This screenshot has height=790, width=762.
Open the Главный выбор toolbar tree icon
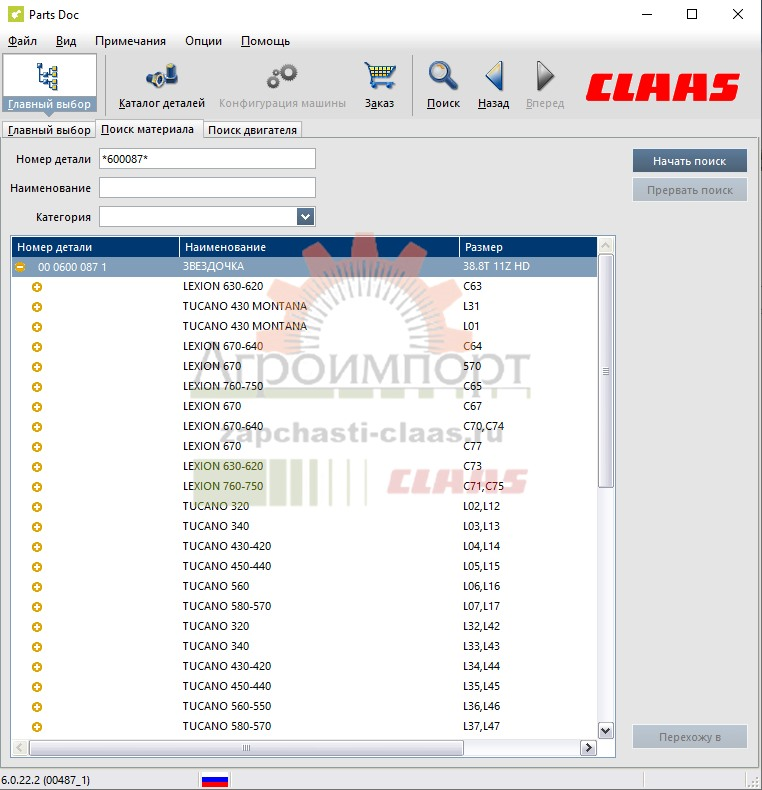pos(49,84)
